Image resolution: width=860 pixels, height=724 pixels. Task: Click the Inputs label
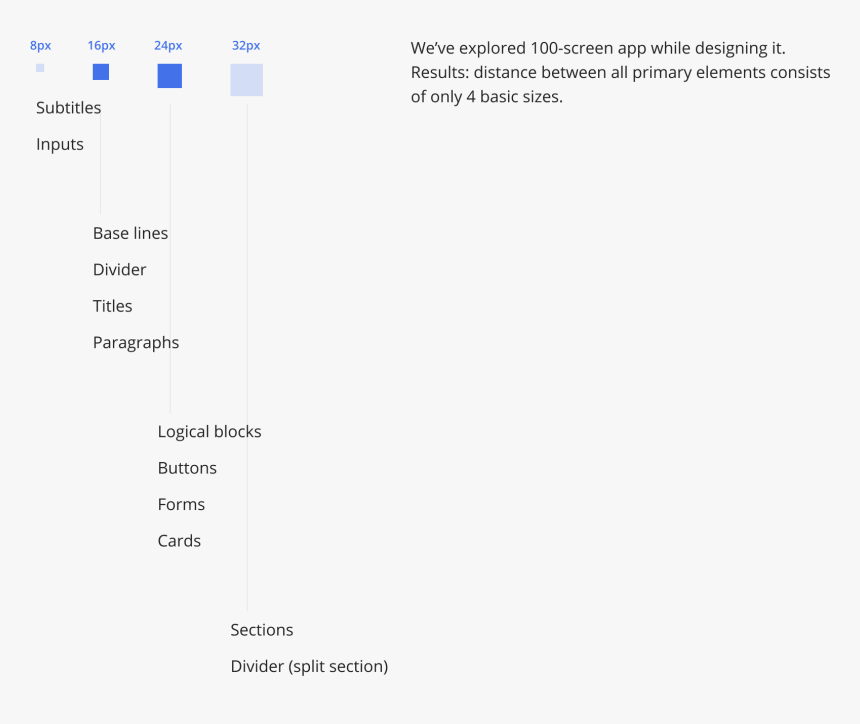coord(60,144)
